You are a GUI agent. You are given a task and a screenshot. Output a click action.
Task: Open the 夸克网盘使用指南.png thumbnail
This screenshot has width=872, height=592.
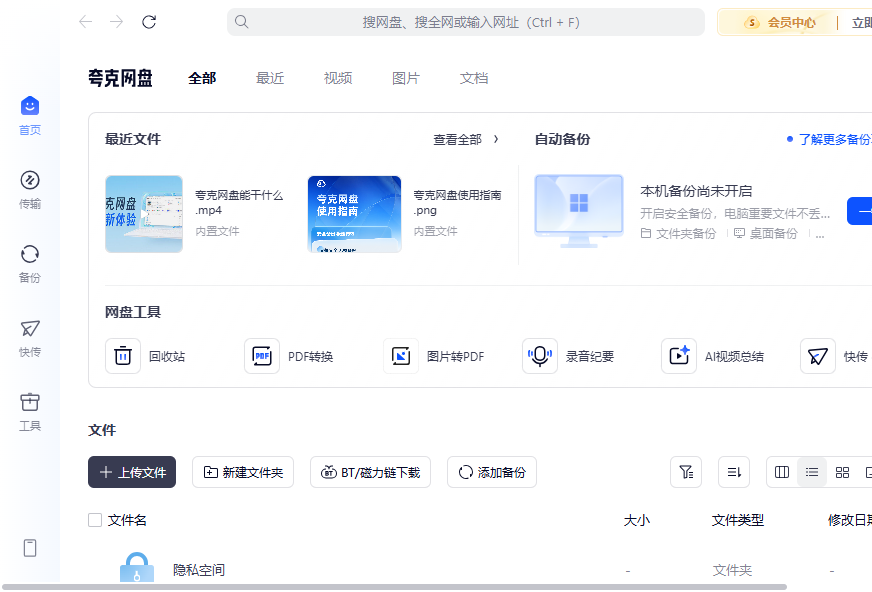click(355, 214)
